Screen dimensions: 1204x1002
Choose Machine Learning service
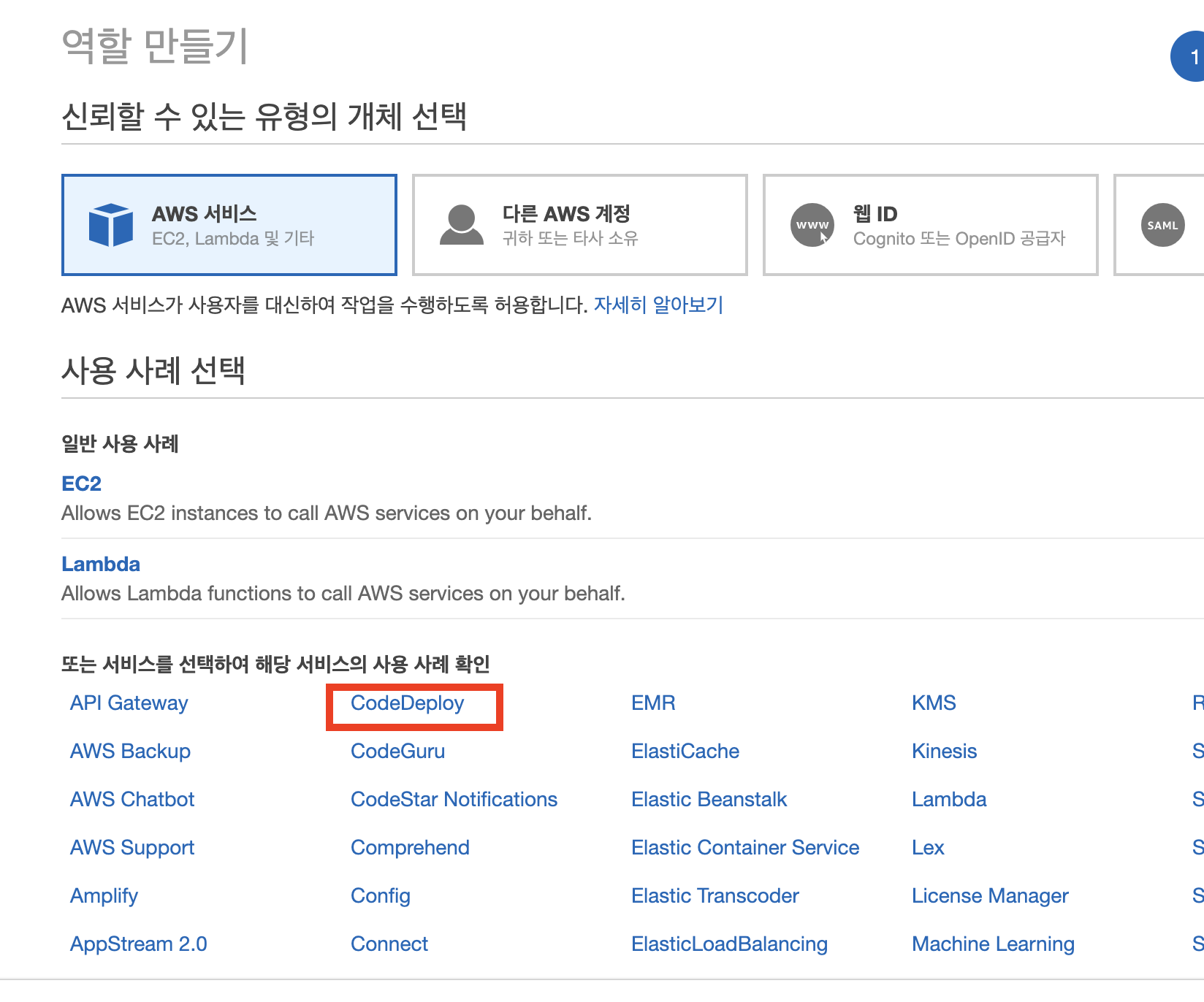994,944
